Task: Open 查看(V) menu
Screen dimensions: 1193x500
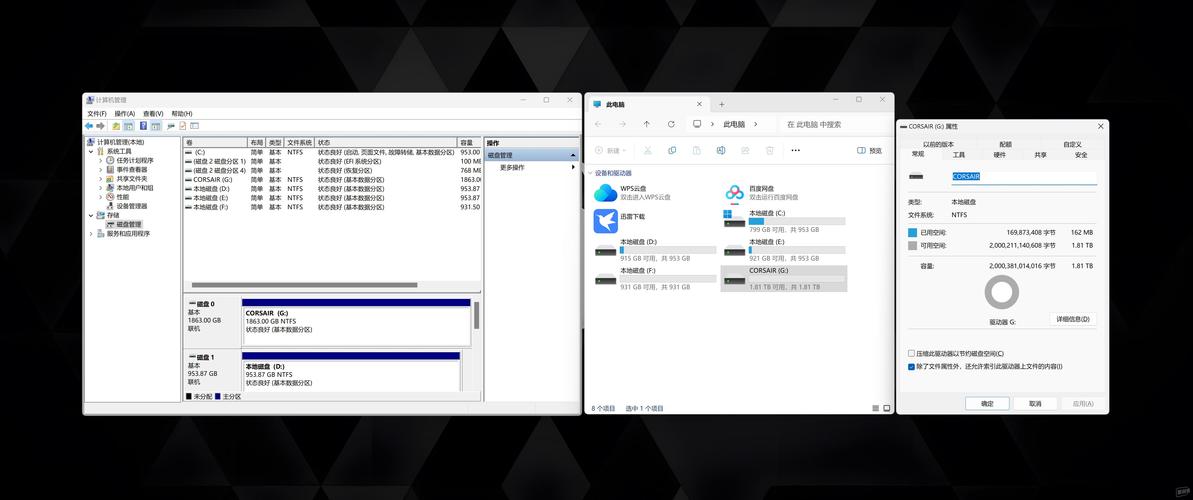Action: coord(153,113)
